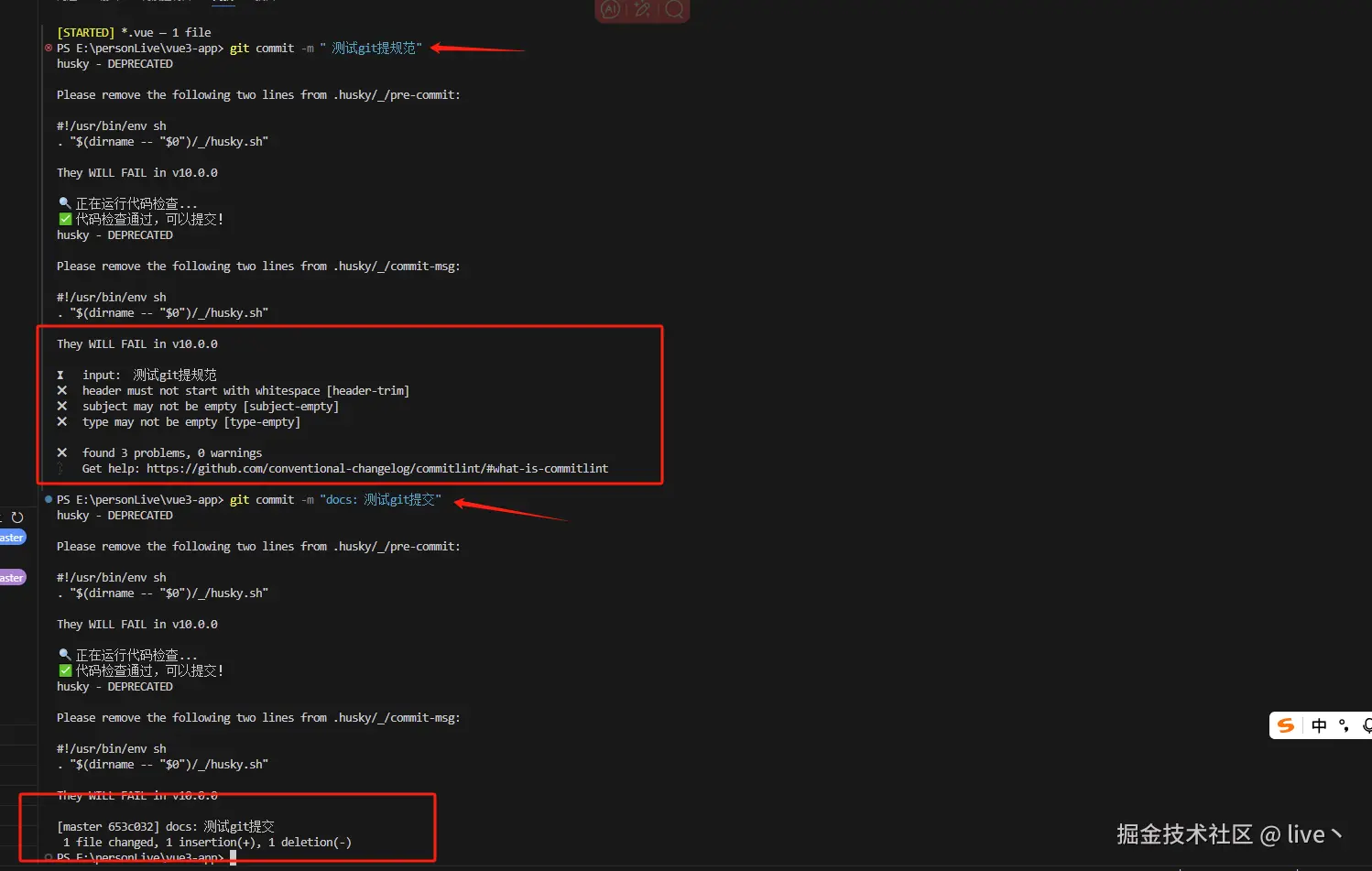The image size is (1372, 871).
Task: Click the red error dot beside first command
Action: tap(49, 48)
